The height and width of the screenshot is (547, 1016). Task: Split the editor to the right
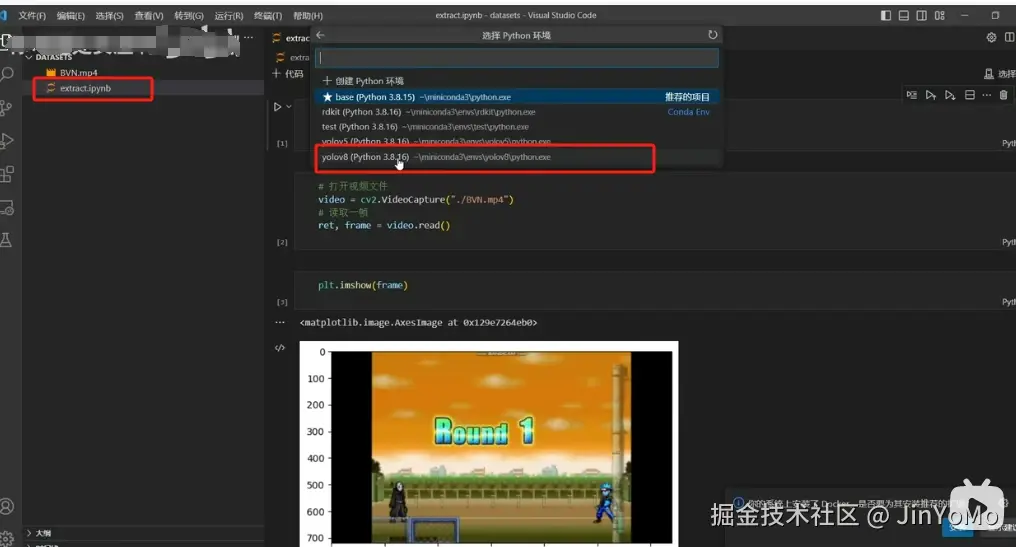click(1010, 38)
